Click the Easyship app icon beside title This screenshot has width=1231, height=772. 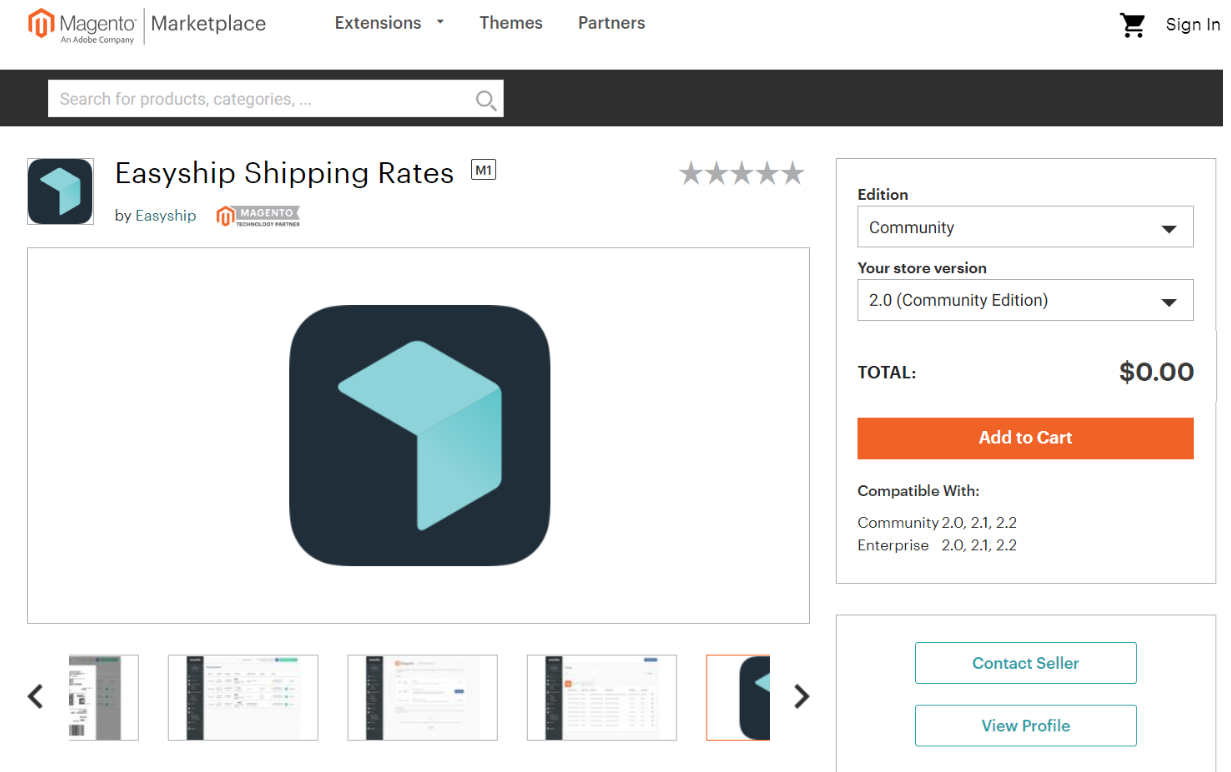tap(60, 191)
